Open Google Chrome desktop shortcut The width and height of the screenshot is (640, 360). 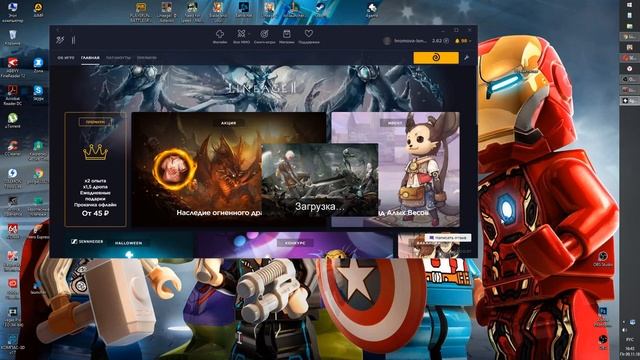38,176
